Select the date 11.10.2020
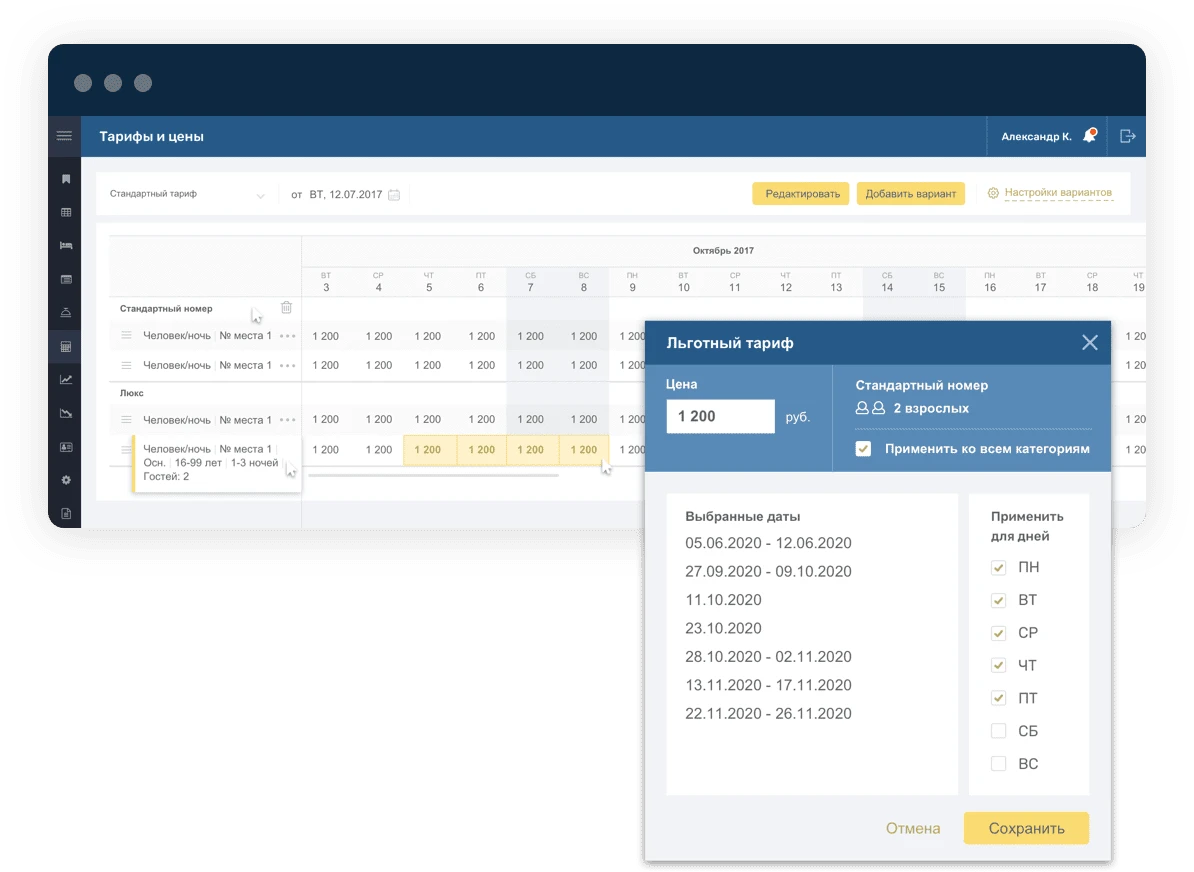The height and width of the screenshot is (872, 1194). click(723, 600)
